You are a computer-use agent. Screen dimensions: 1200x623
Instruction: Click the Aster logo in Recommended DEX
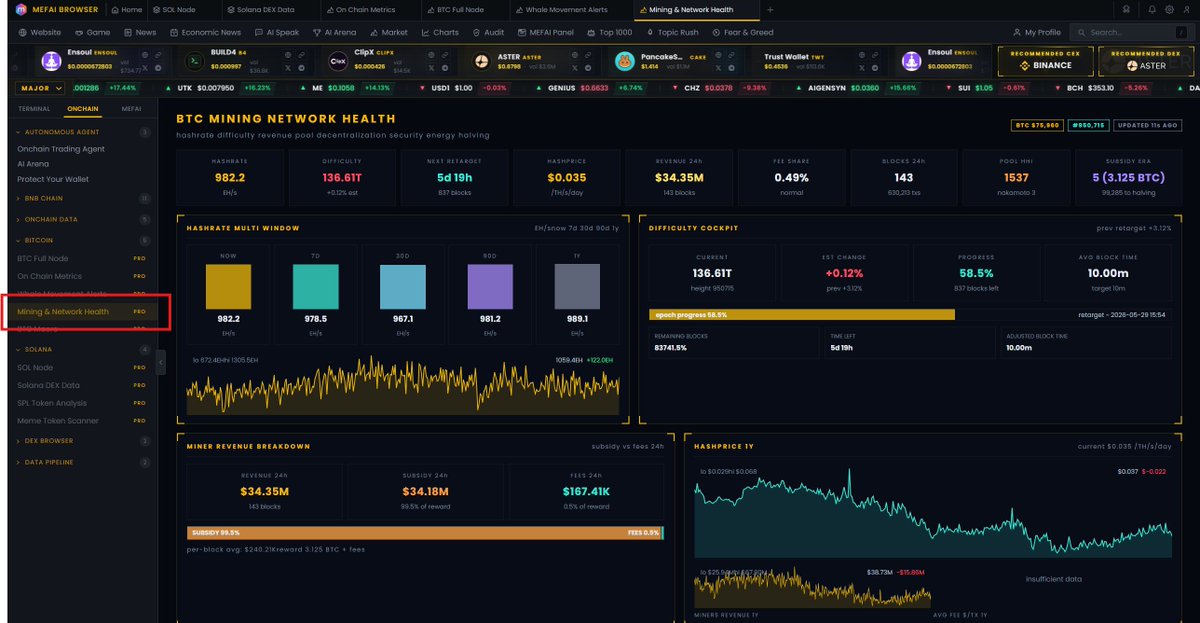click(x=1132, y=65)
